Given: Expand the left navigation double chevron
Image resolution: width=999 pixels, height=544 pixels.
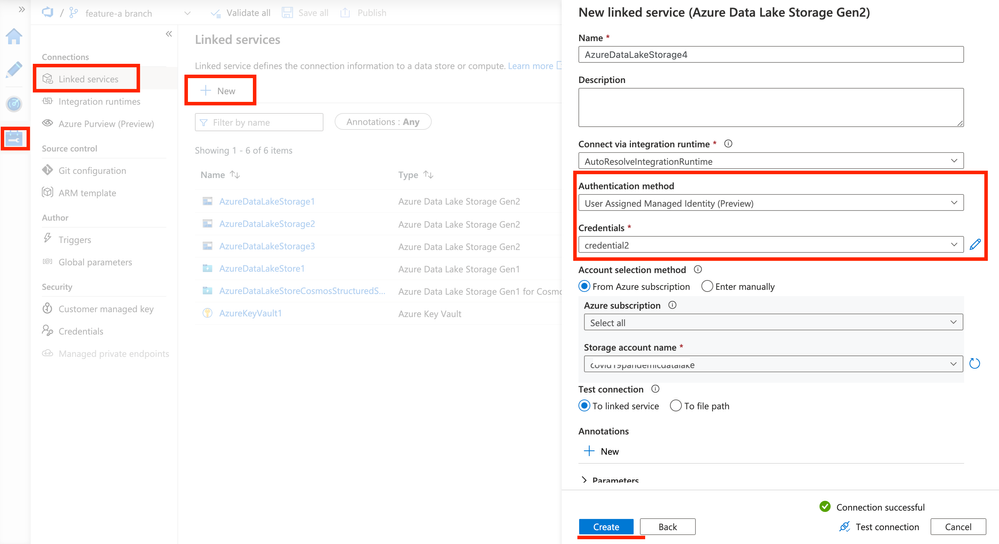Looking at the screenshot, I should (x=22, y=10).
